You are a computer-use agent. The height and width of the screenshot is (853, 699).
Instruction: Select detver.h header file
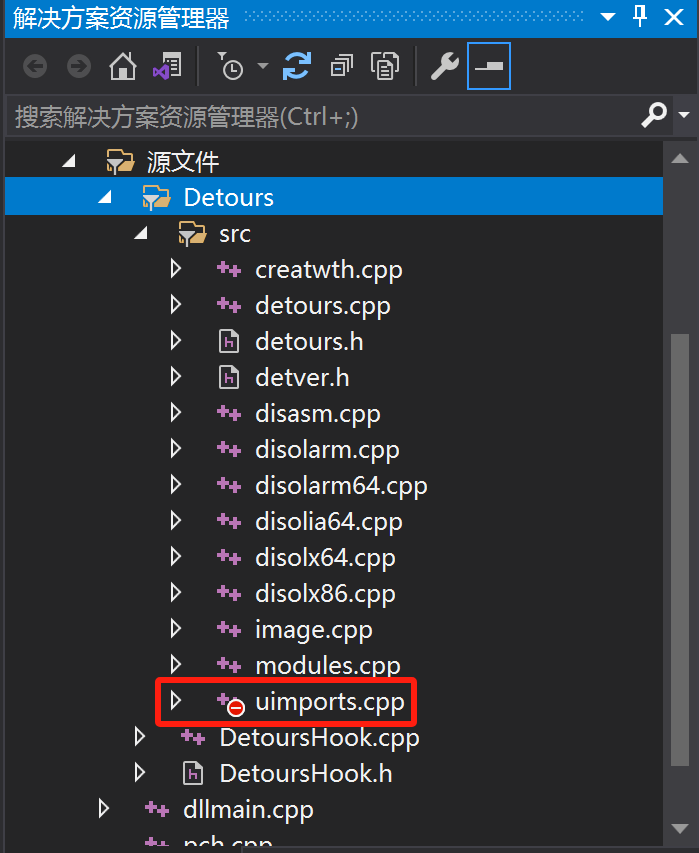302,378
